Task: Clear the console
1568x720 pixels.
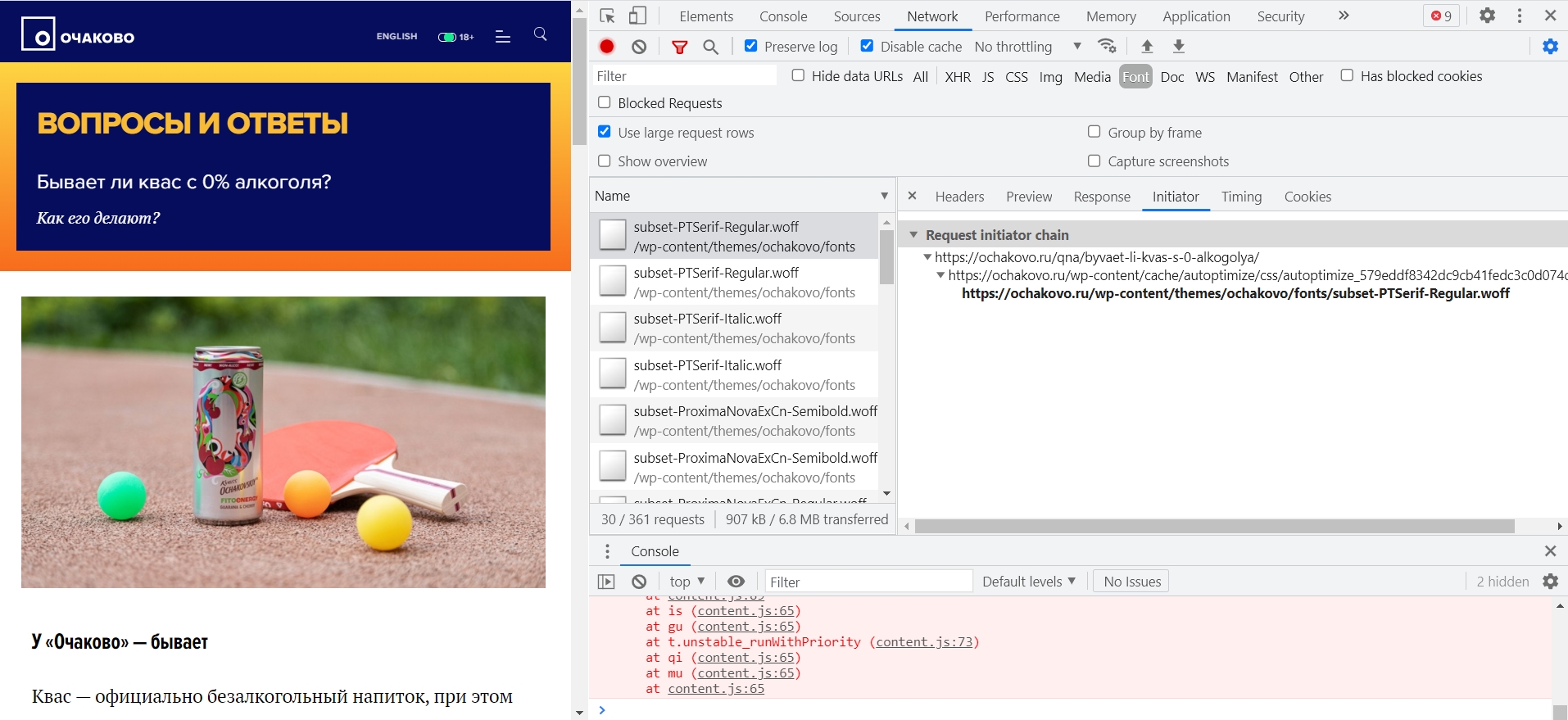Action: pos(639,582)
